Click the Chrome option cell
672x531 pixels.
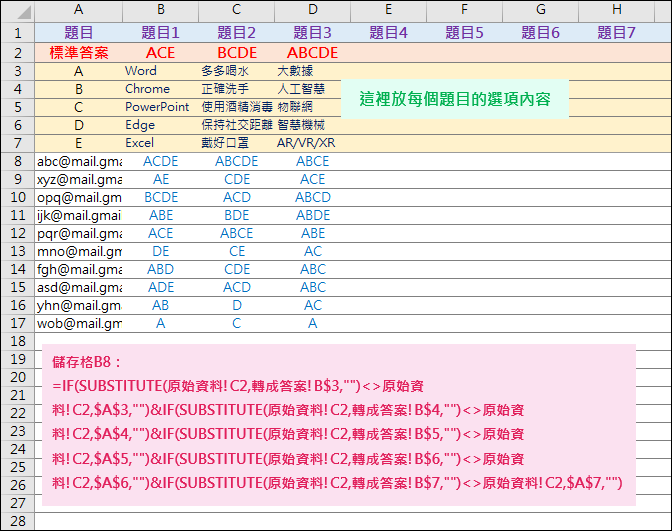pos(161,89)
